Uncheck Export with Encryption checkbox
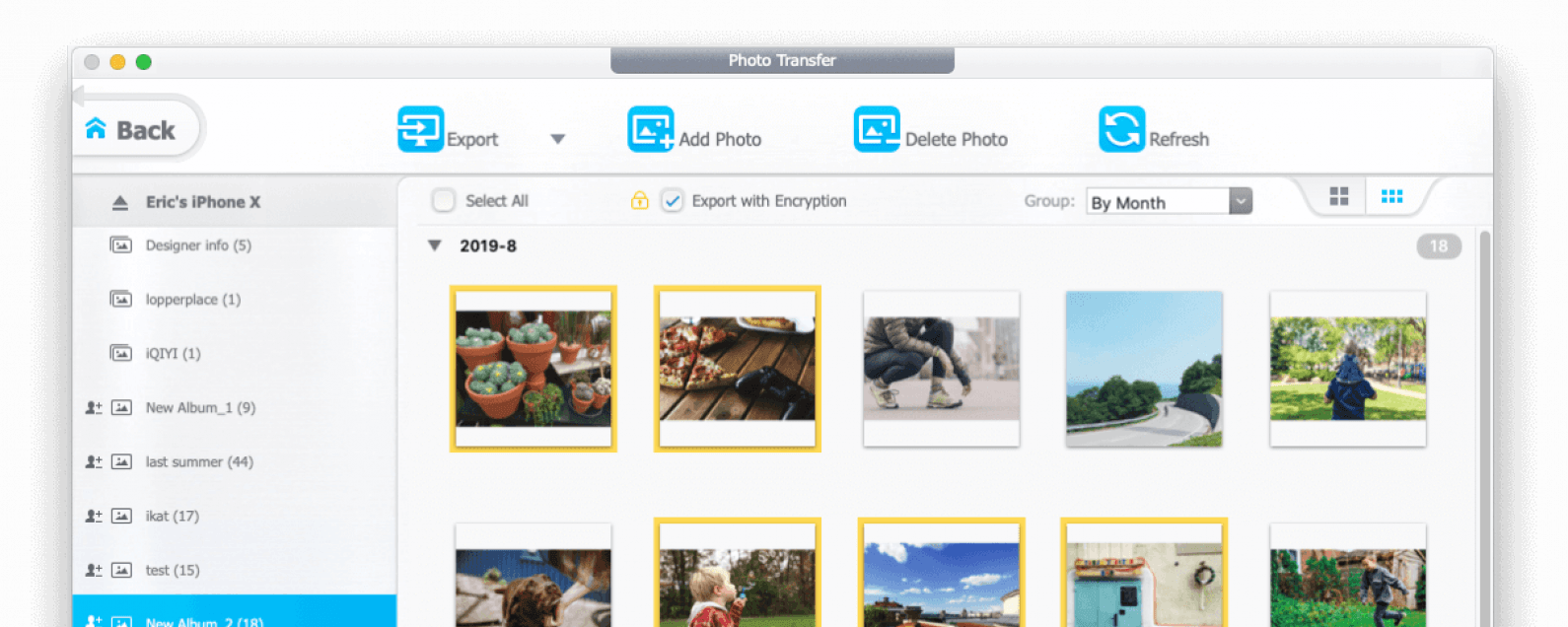This screenshot has height=627, width=1568. point(672,201)
